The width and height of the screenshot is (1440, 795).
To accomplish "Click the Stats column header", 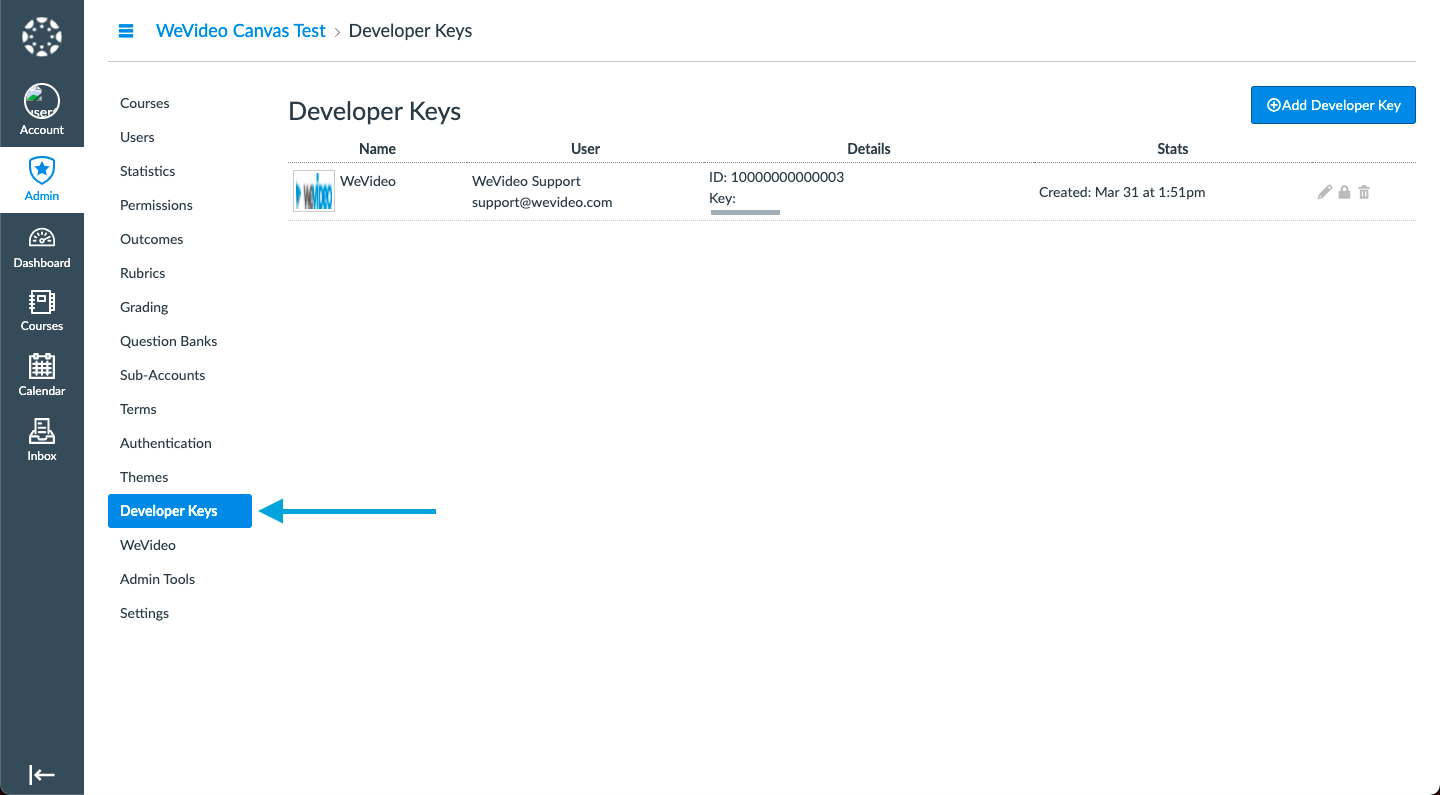I will [1173, 149].
